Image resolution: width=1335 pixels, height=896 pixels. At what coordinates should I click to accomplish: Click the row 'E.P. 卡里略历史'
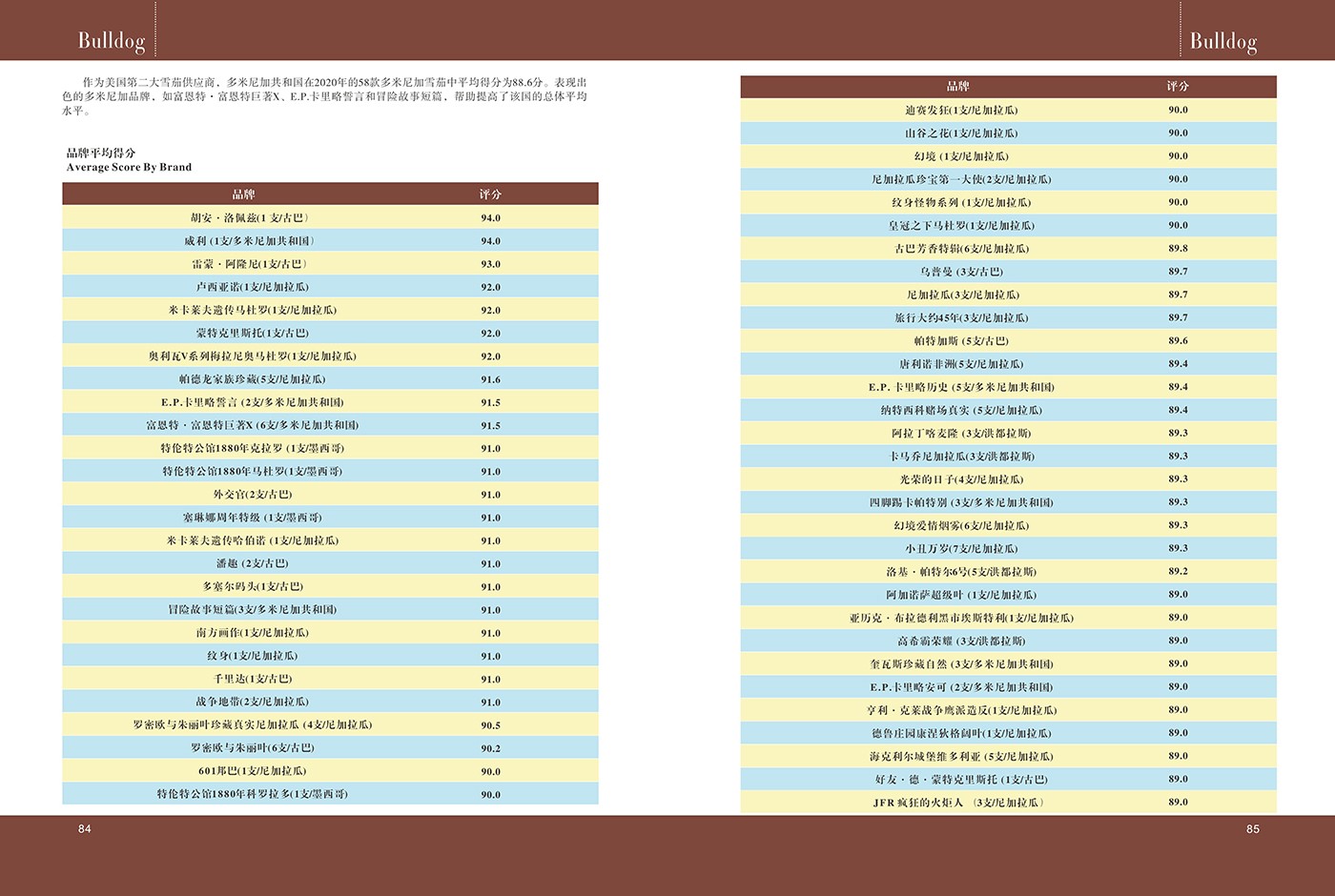[1008, 387]
